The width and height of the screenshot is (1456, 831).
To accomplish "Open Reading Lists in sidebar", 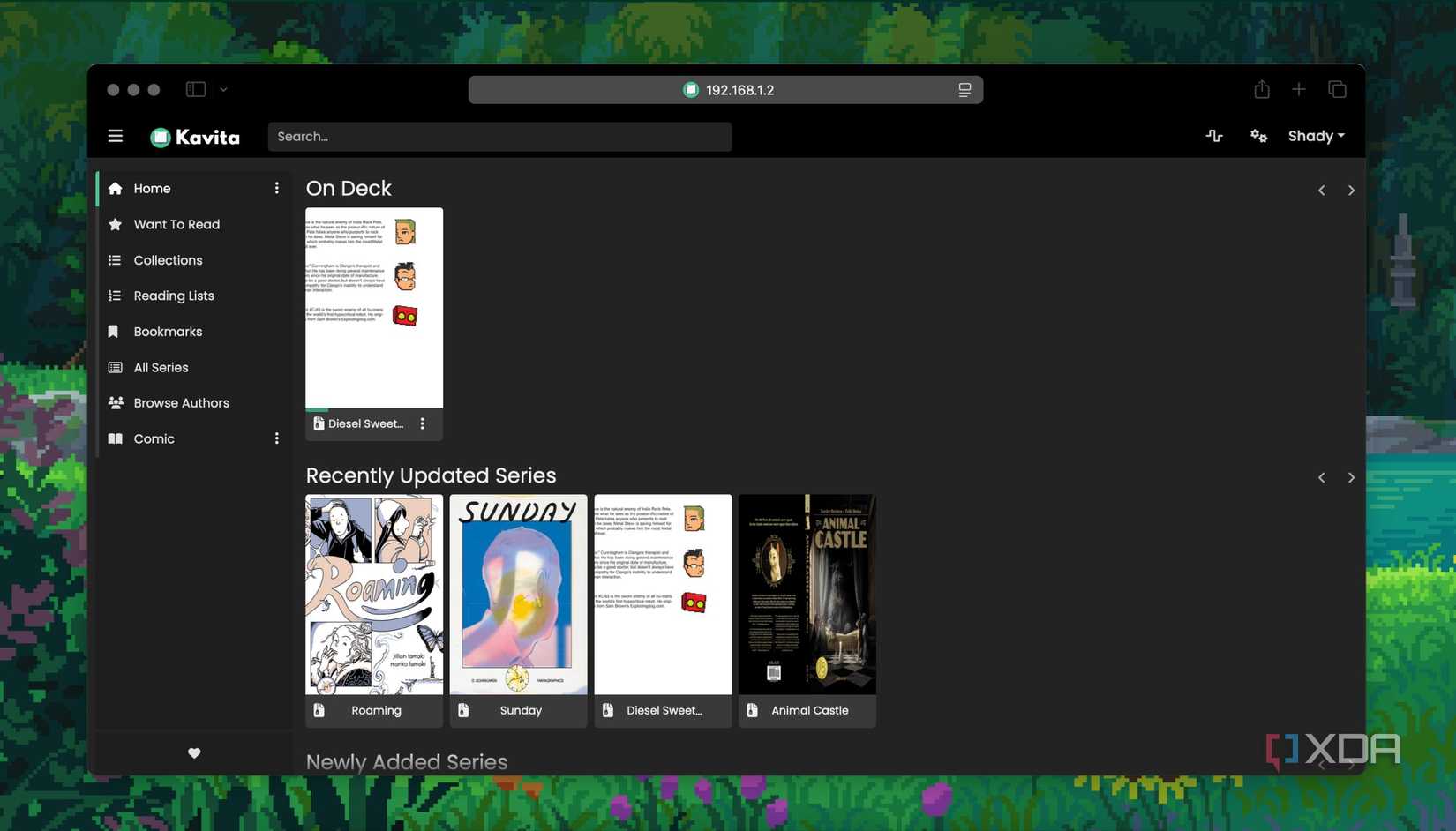I will [174, 296].
